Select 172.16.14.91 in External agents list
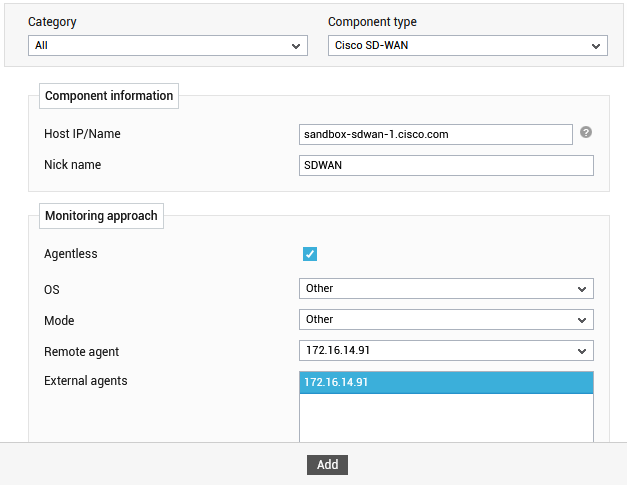 pyautogui.click(x=446, y=383)
